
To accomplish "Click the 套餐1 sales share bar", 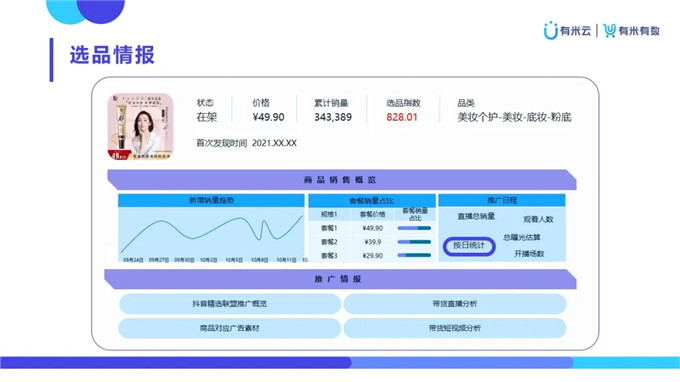I will [414, 228].
